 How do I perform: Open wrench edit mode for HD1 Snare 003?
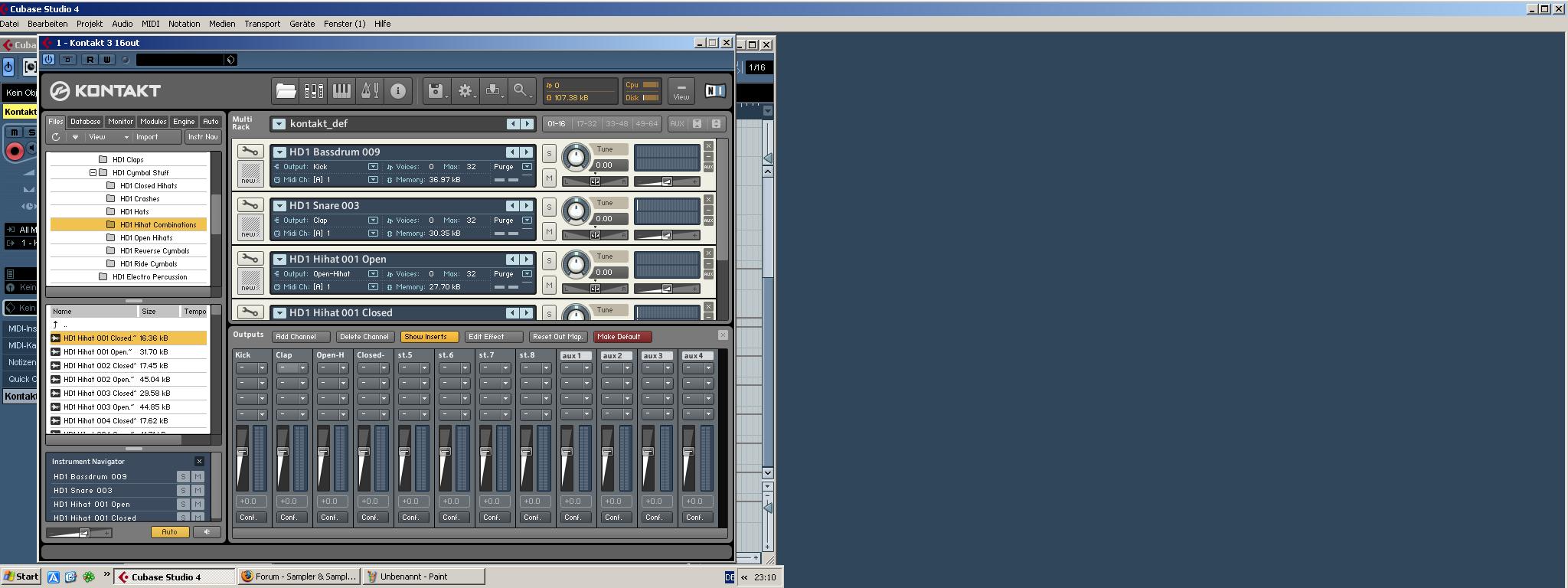pos(250,204)
